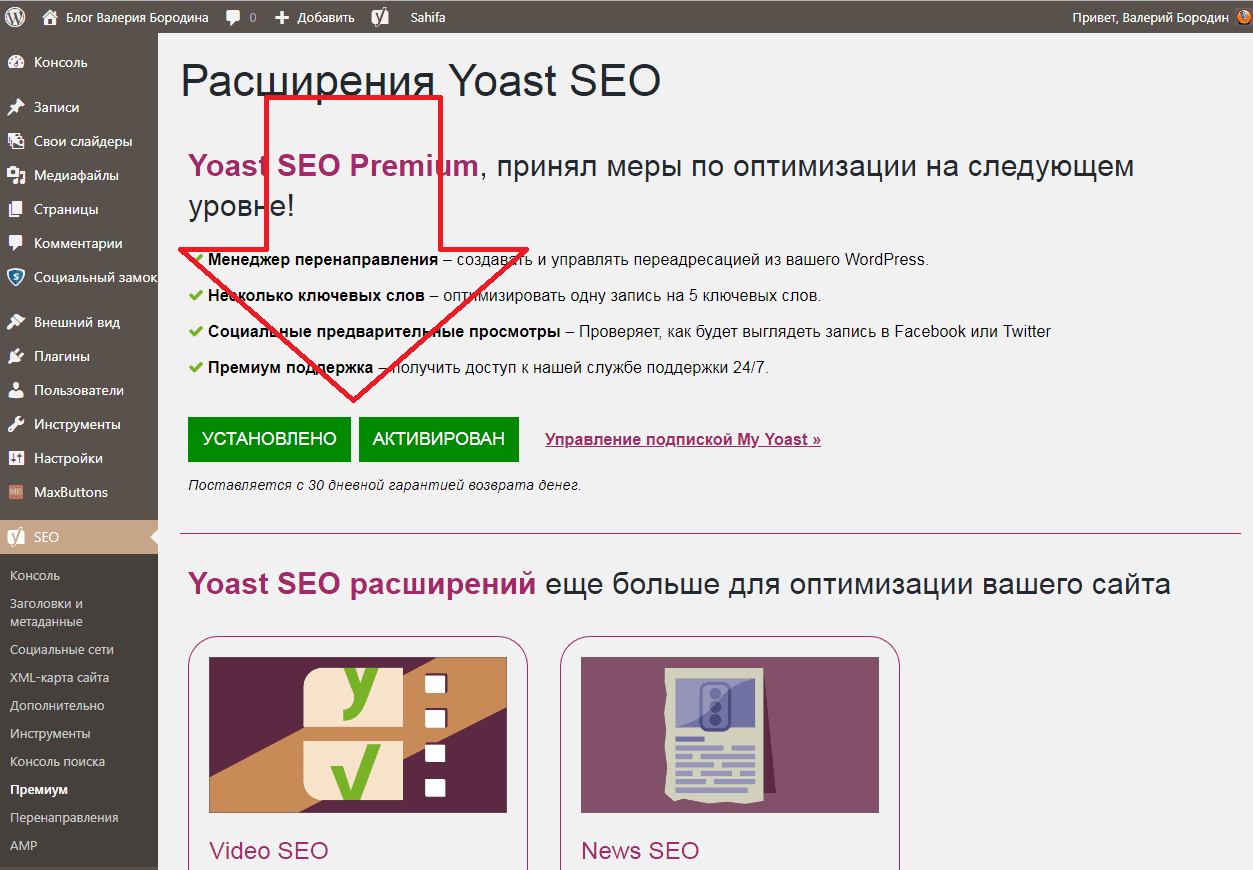
Task: Open the Добавить menu in admin bar
Action: [324, 18]
